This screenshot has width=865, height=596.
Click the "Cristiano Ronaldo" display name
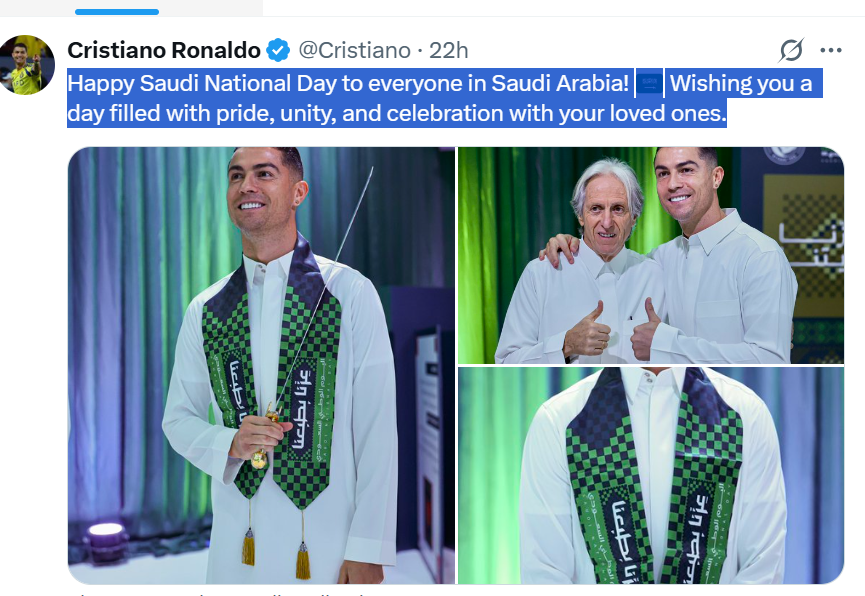164,50
